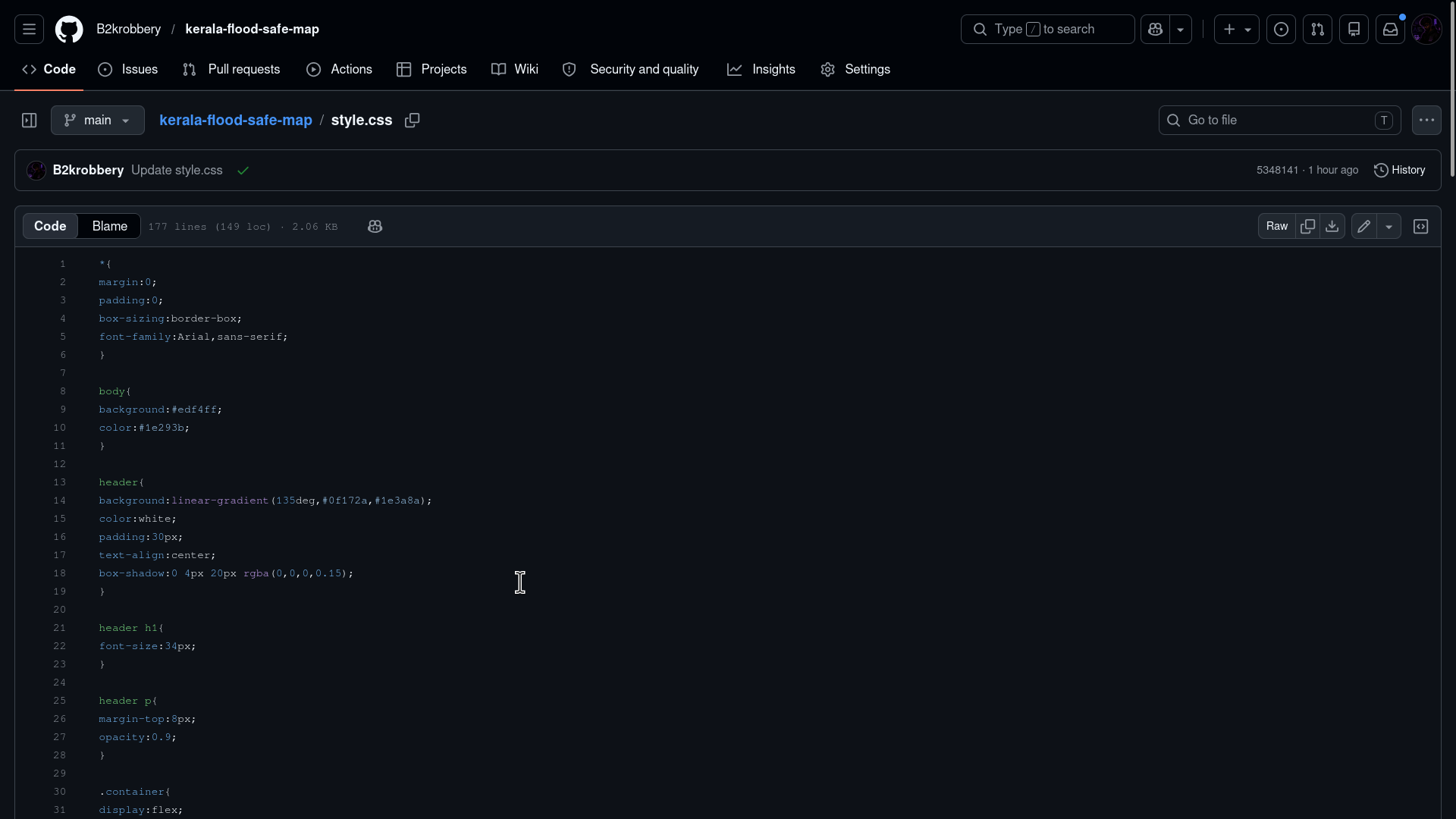Screen dimensions: 1456x819
Task: Open the Create new plus menu
Action: pos(1236,29)
